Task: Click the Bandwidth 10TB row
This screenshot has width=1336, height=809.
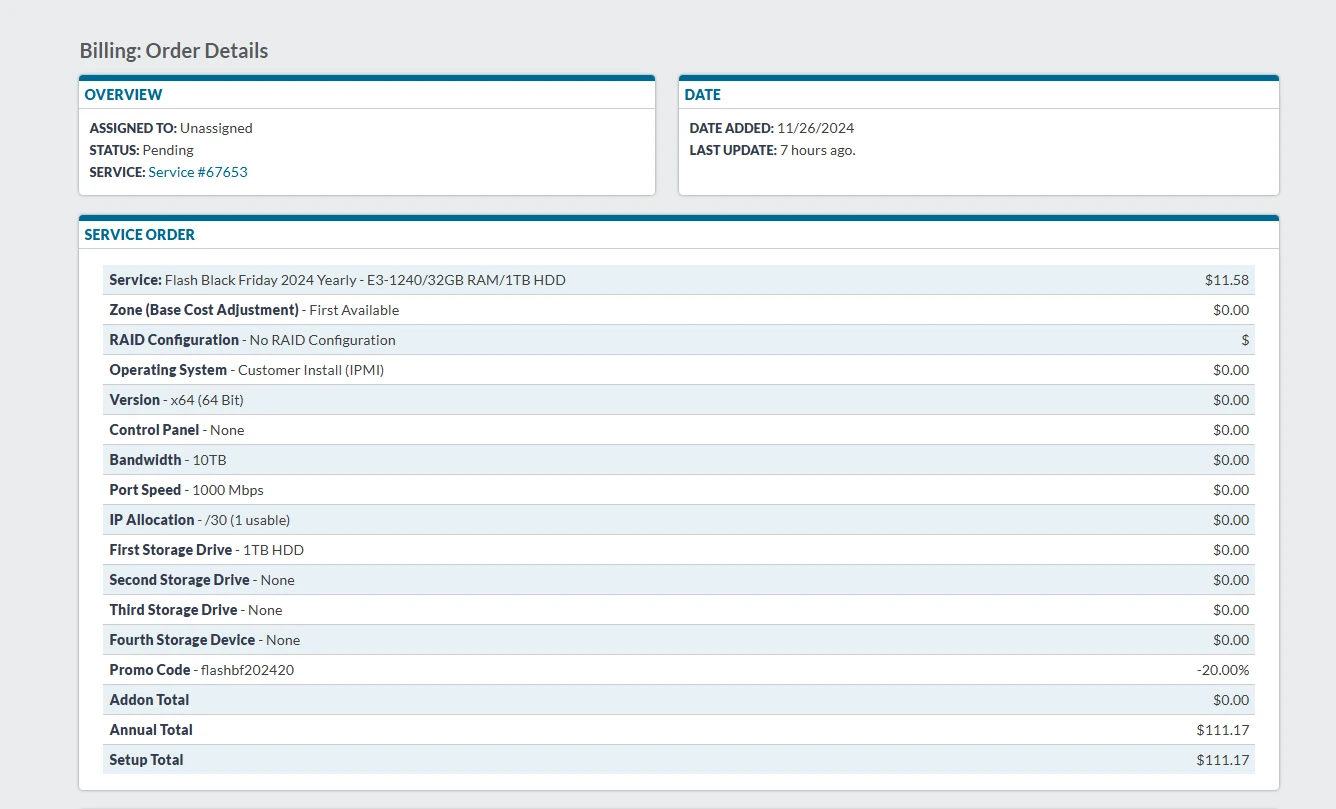Action: point(174,460)
